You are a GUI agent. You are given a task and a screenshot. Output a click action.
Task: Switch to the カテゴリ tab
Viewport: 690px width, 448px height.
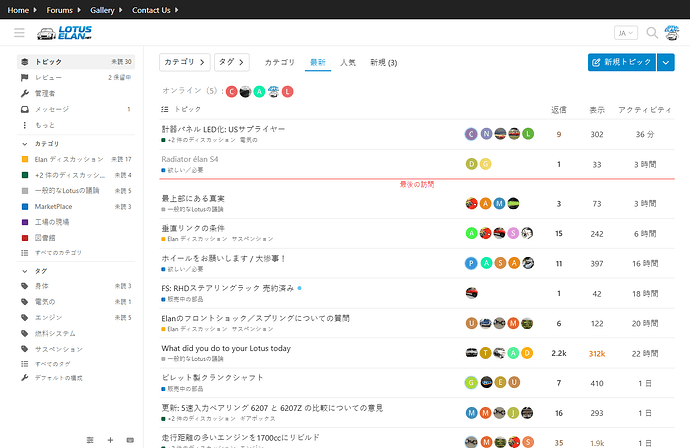(279, 62)
